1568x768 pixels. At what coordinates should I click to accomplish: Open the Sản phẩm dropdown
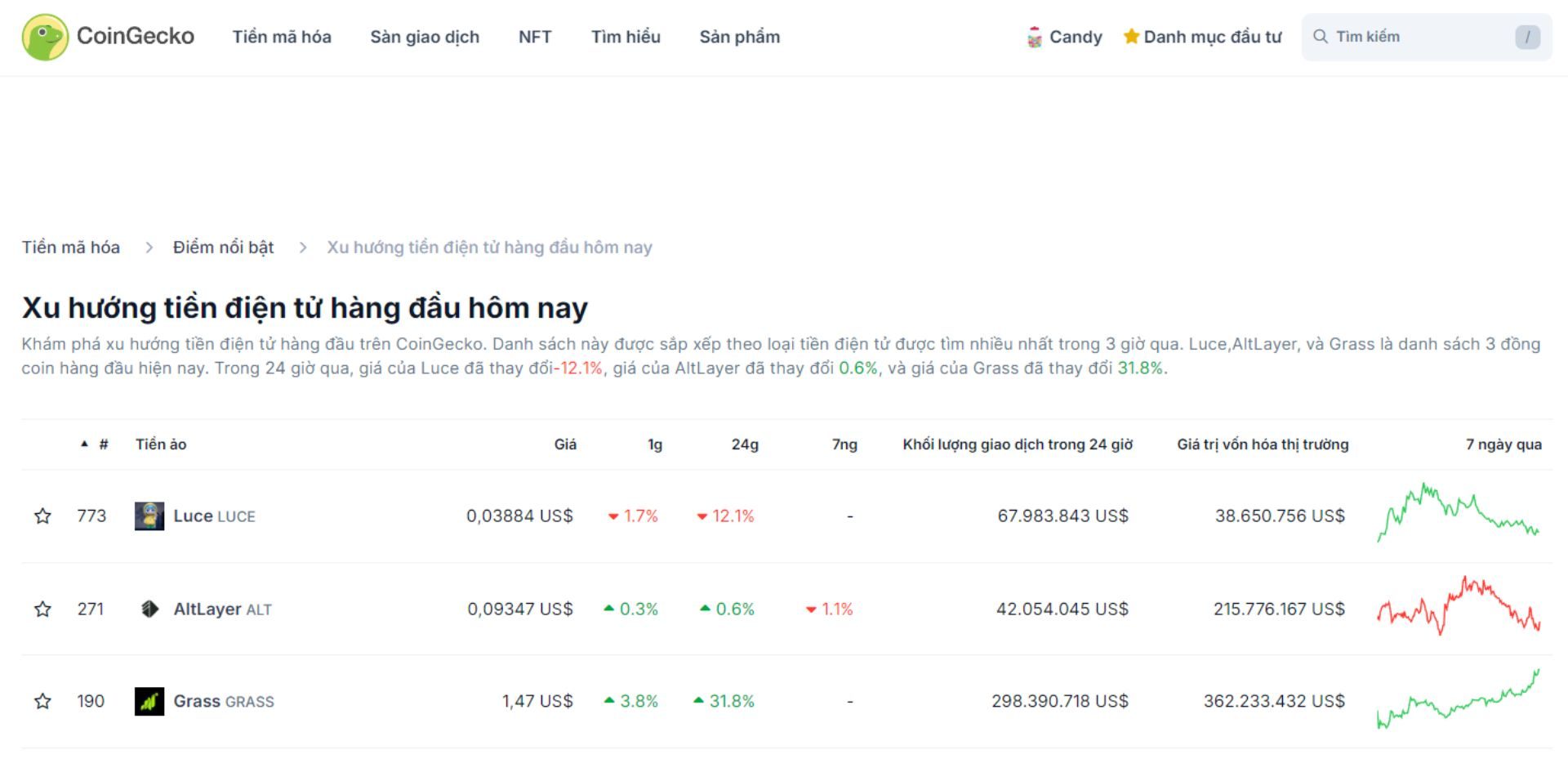tap(739, 37)
